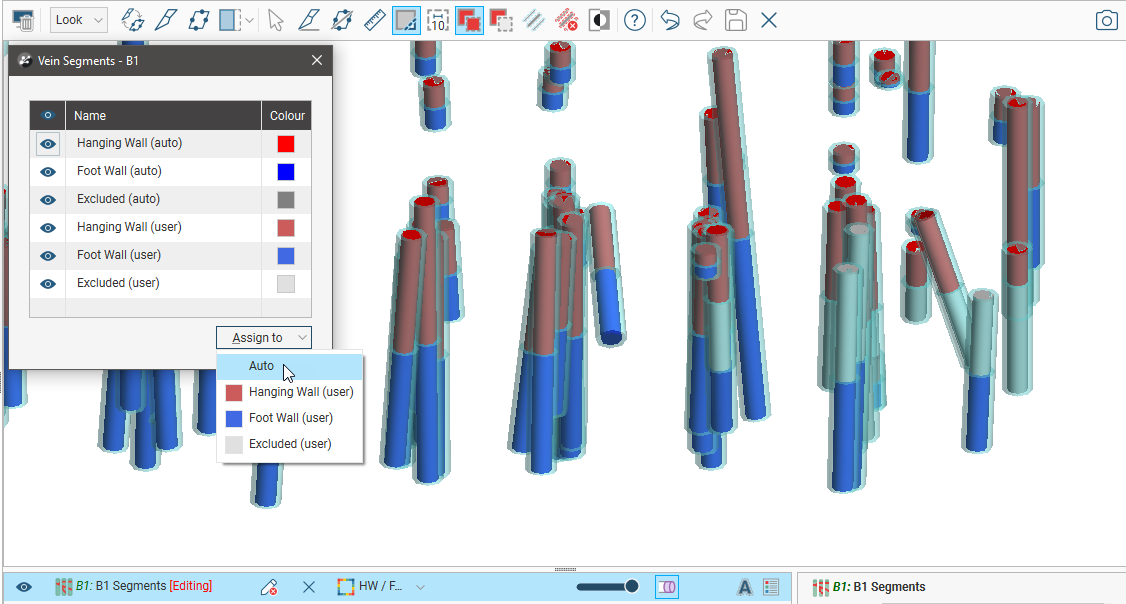This screenshot has width=1126, height=604.
Task: Hide the Hanging Wall (auto) segments
Action: 47,144
